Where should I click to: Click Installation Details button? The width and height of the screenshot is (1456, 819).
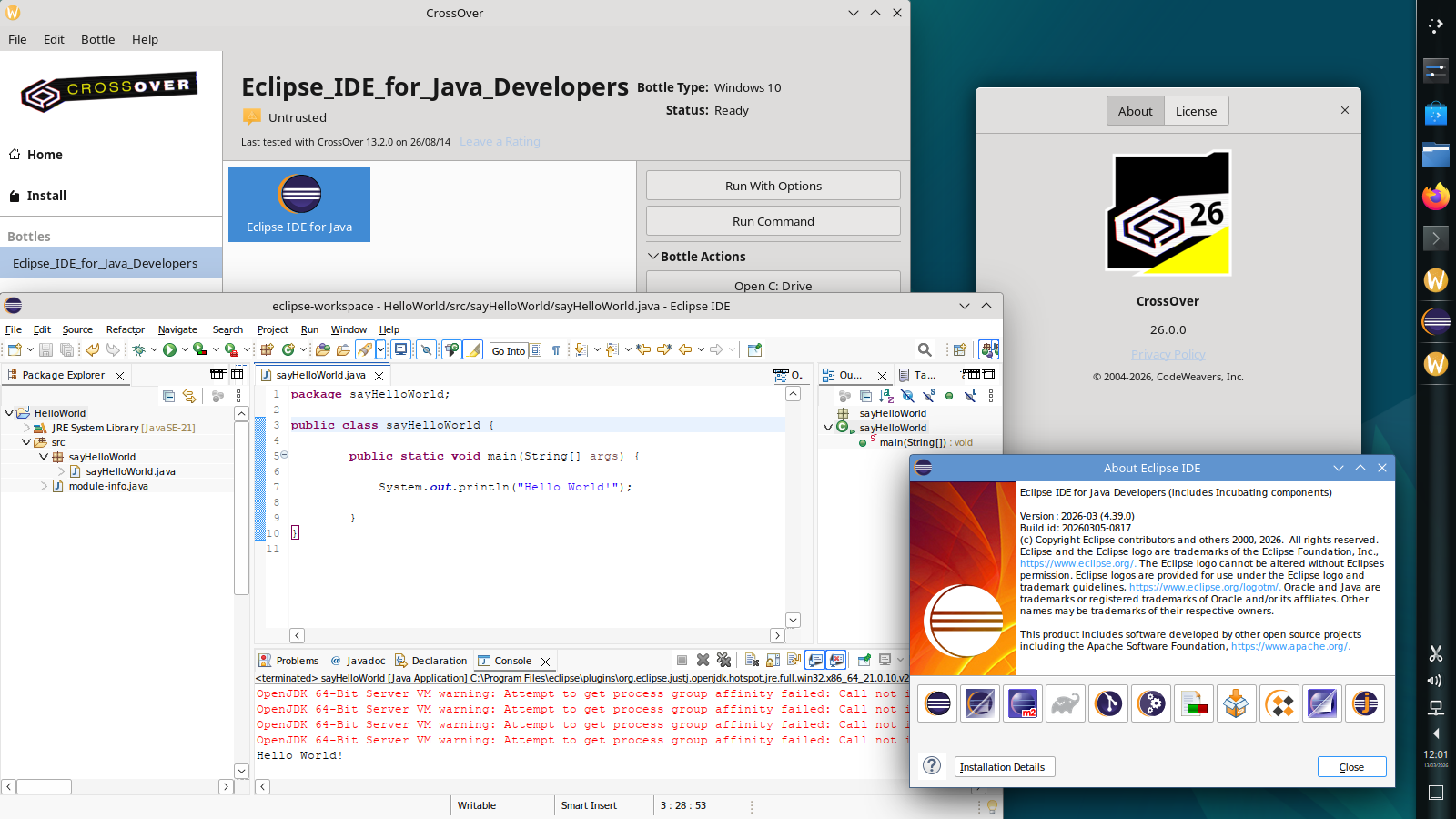click(1004, 767)
